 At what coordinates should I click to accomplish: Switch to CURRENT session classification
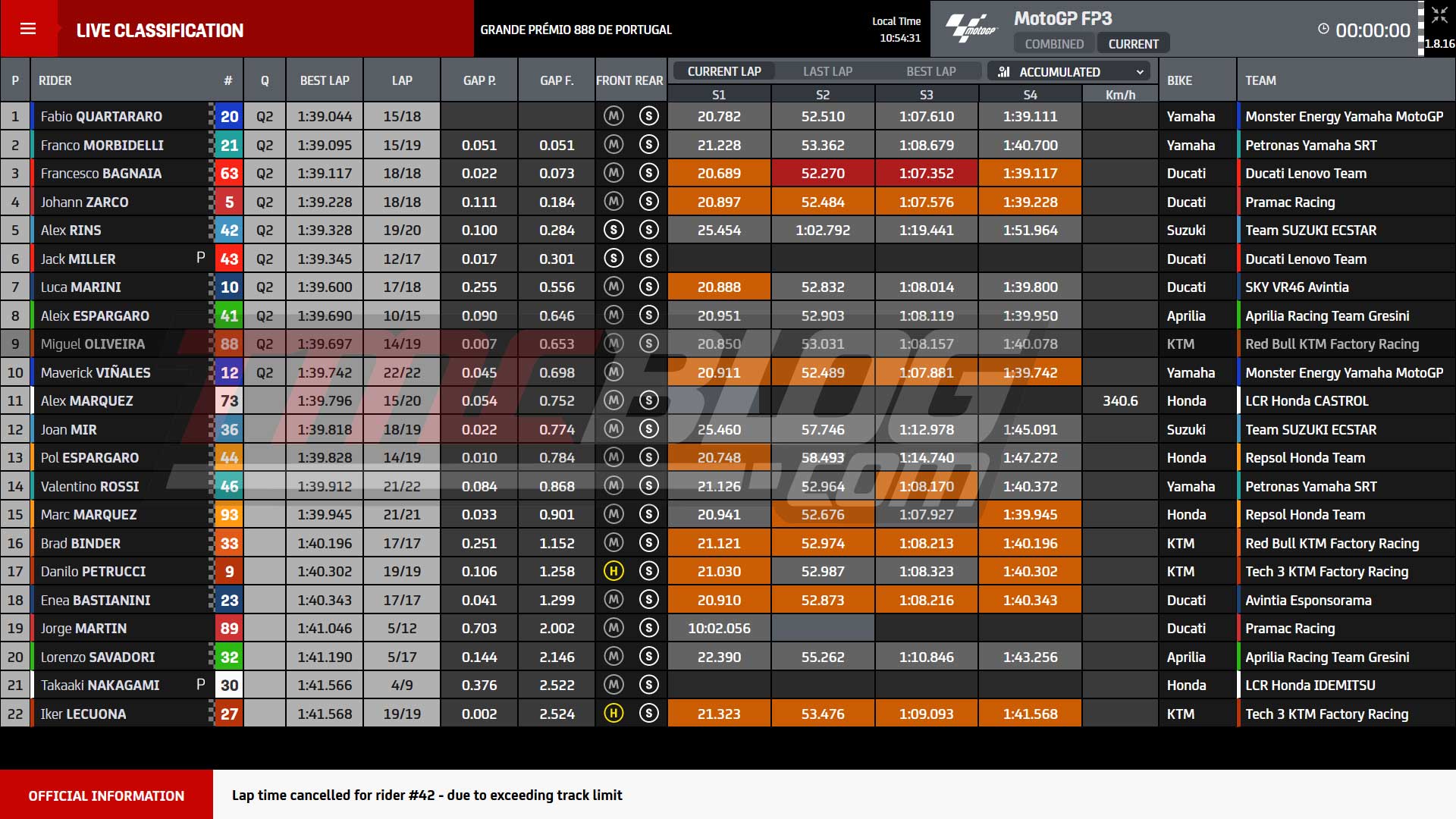tap(1133, 44)
